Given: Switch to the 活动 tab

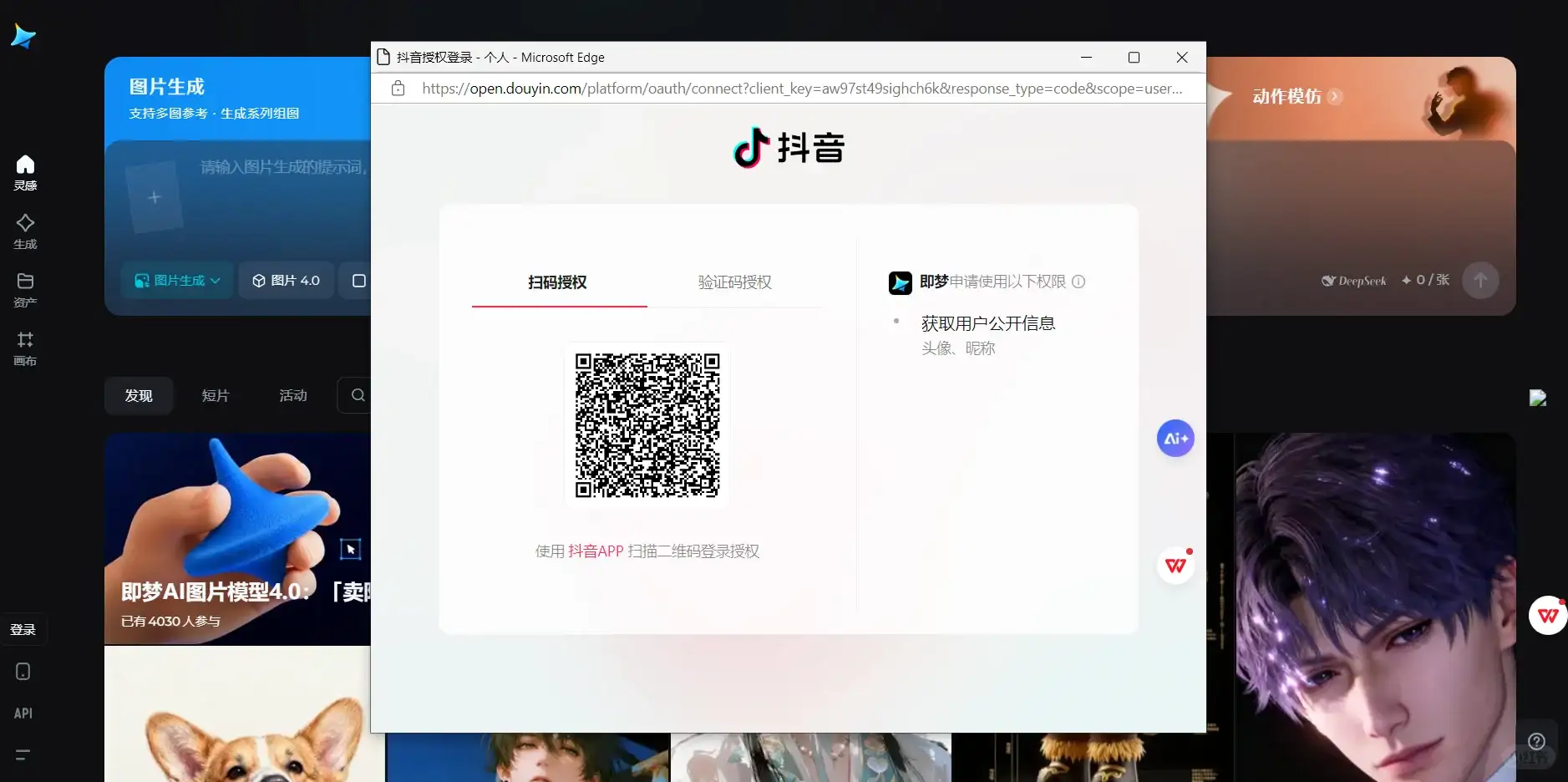Looking at the screenshot, I should coord(291,395).
